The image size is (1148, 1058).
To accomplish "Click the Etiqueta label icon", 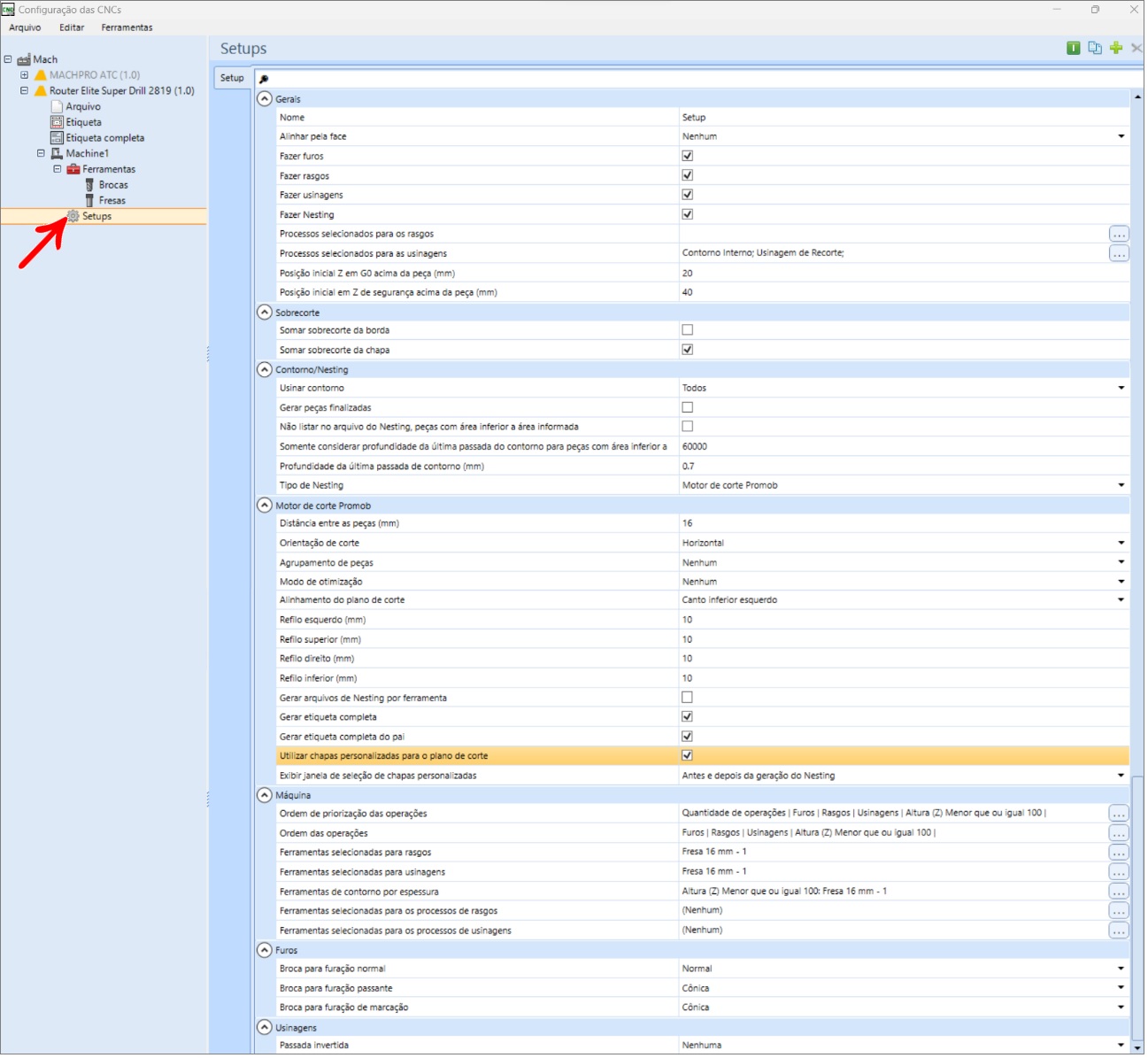I will 58,122.
